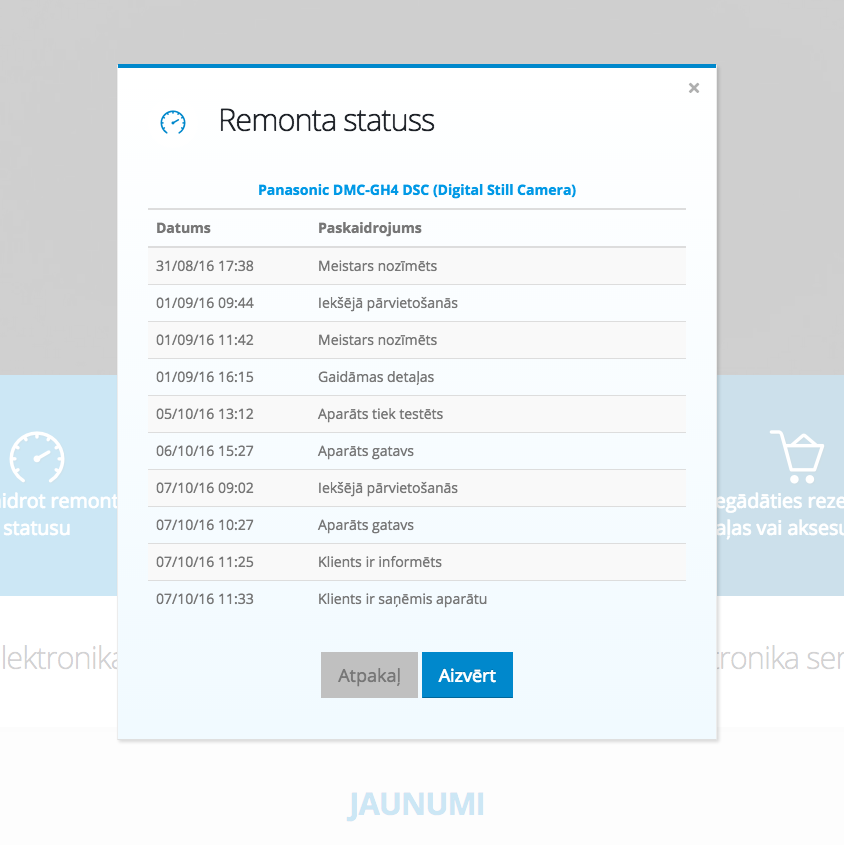Click the background page's white speedometer icon
This screenshot has height=845, width=844.
(x=37, y=457)
